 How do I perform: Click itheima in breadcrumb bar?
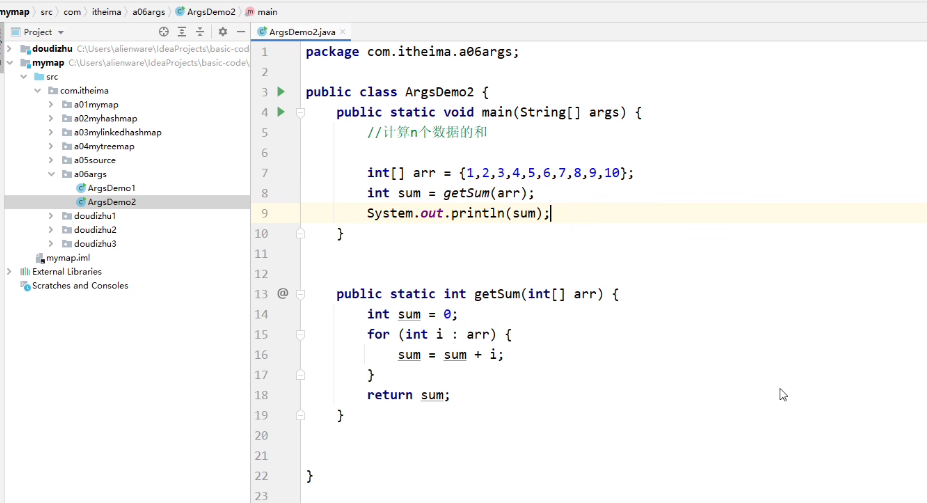[106, 12]
